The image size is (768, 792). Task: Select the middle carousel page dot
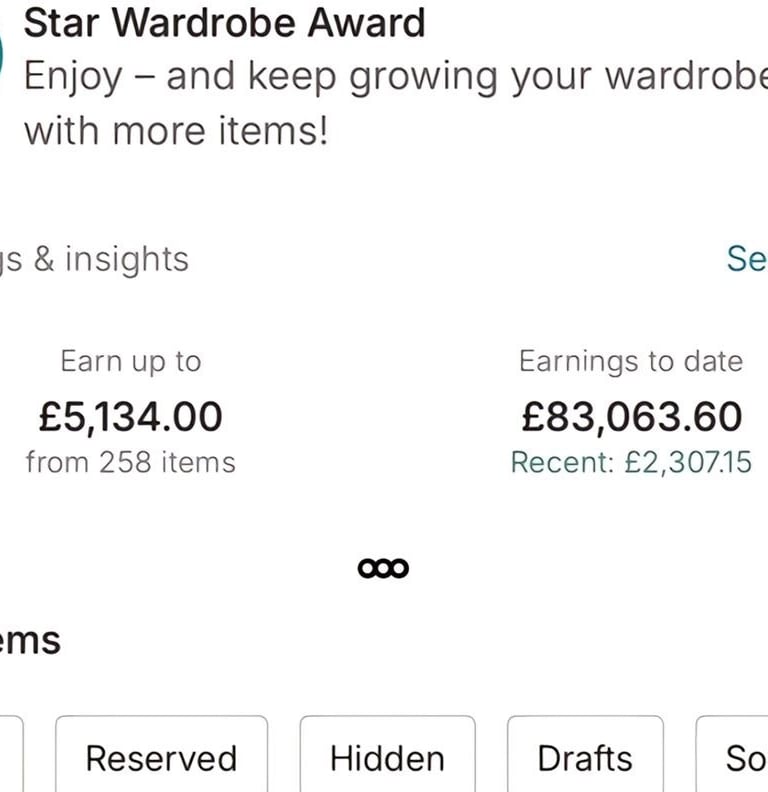[383, 569]
